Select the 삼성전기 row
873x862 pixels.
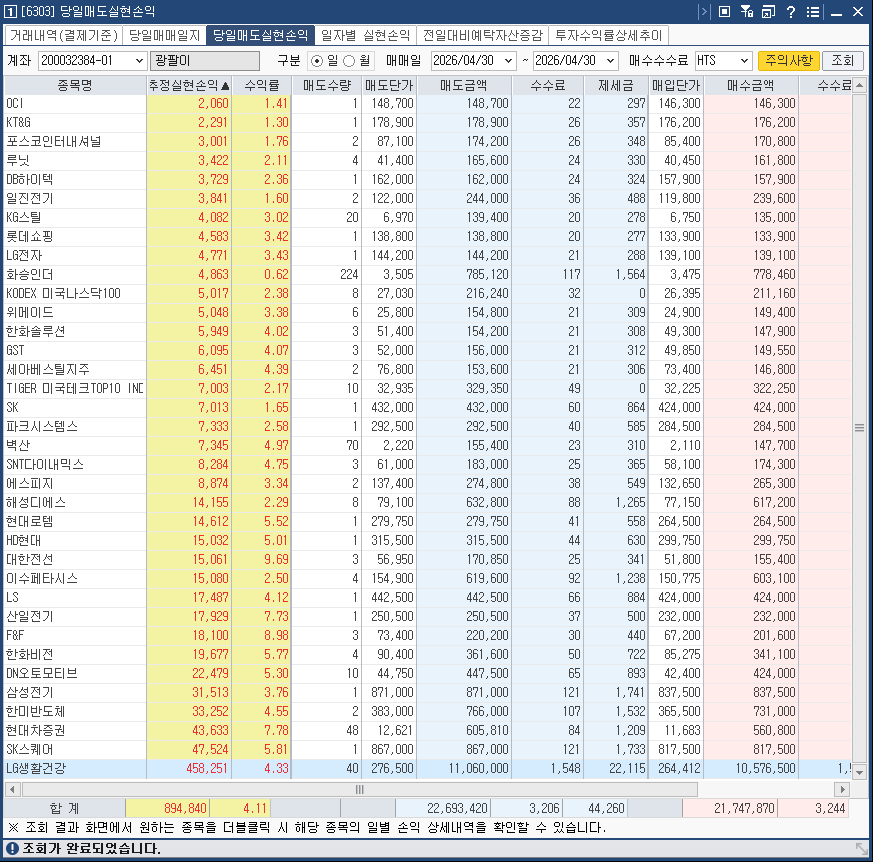coord(428,692)
